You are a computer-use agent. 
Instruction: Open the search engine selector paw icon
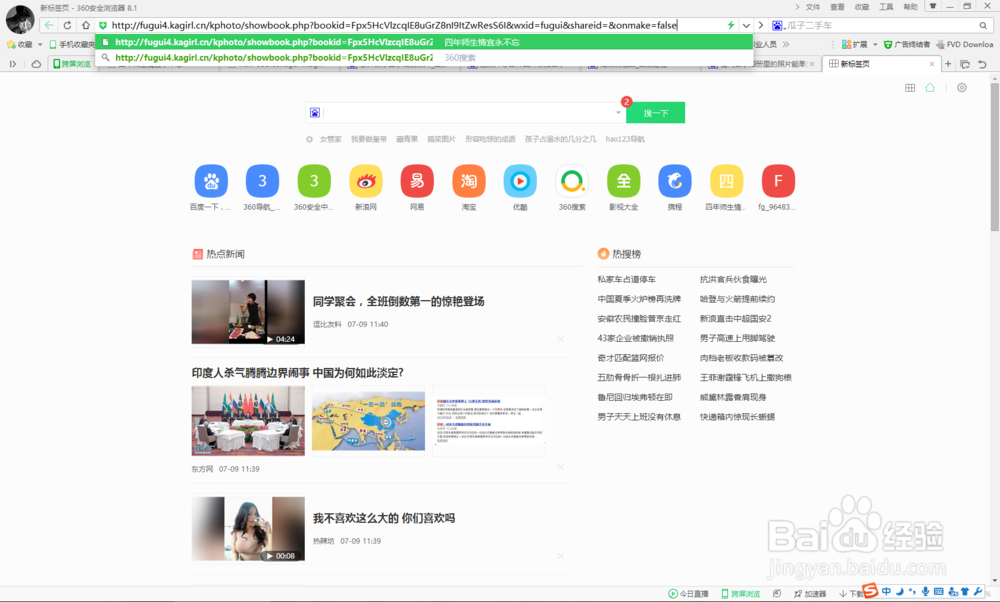coord(315,113)
